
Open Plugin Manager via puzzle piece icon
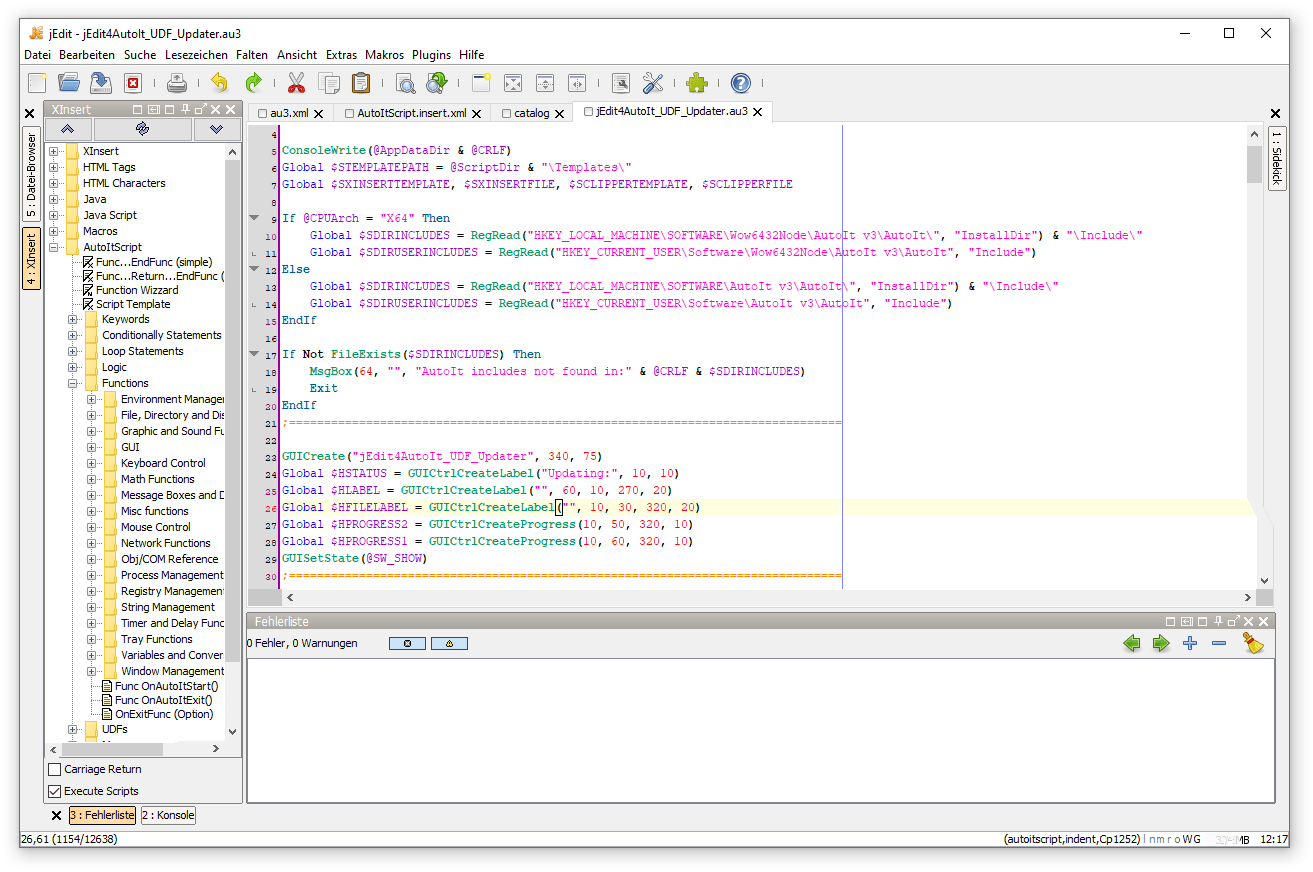coord(697,83)
